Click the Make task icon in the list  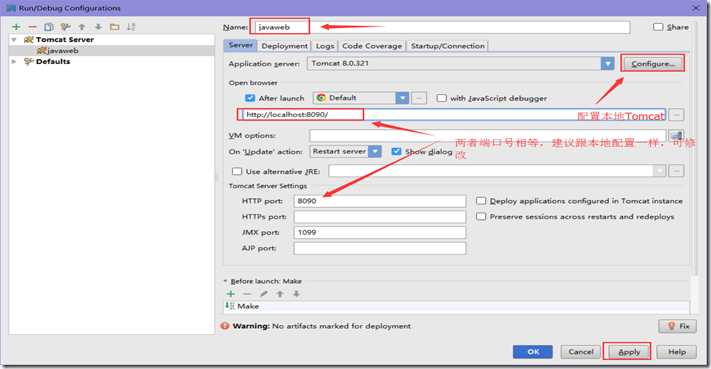pyautogui.click(x=230, y=306)
